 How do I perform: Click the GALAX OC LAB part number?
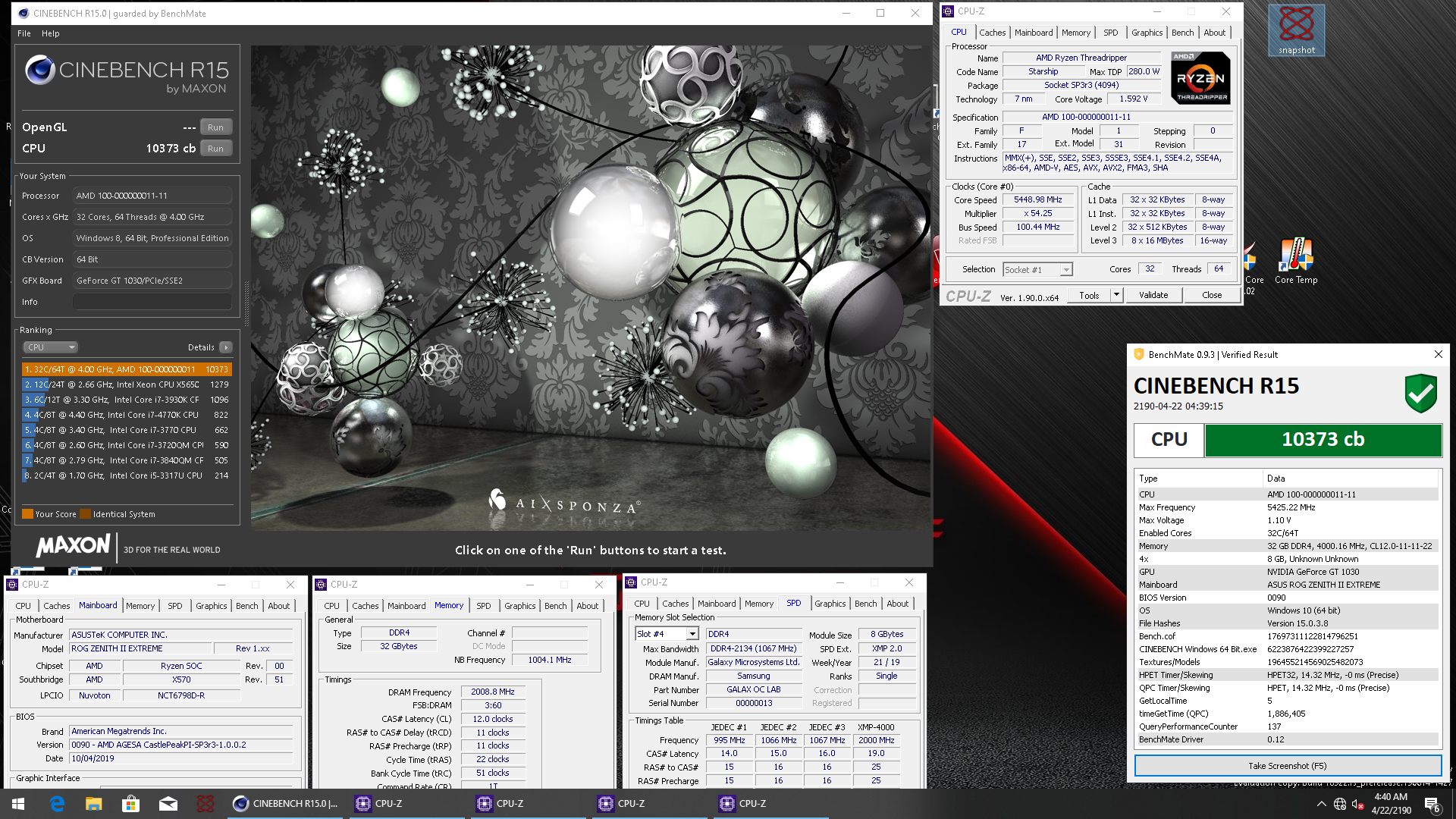pos(753,690)
